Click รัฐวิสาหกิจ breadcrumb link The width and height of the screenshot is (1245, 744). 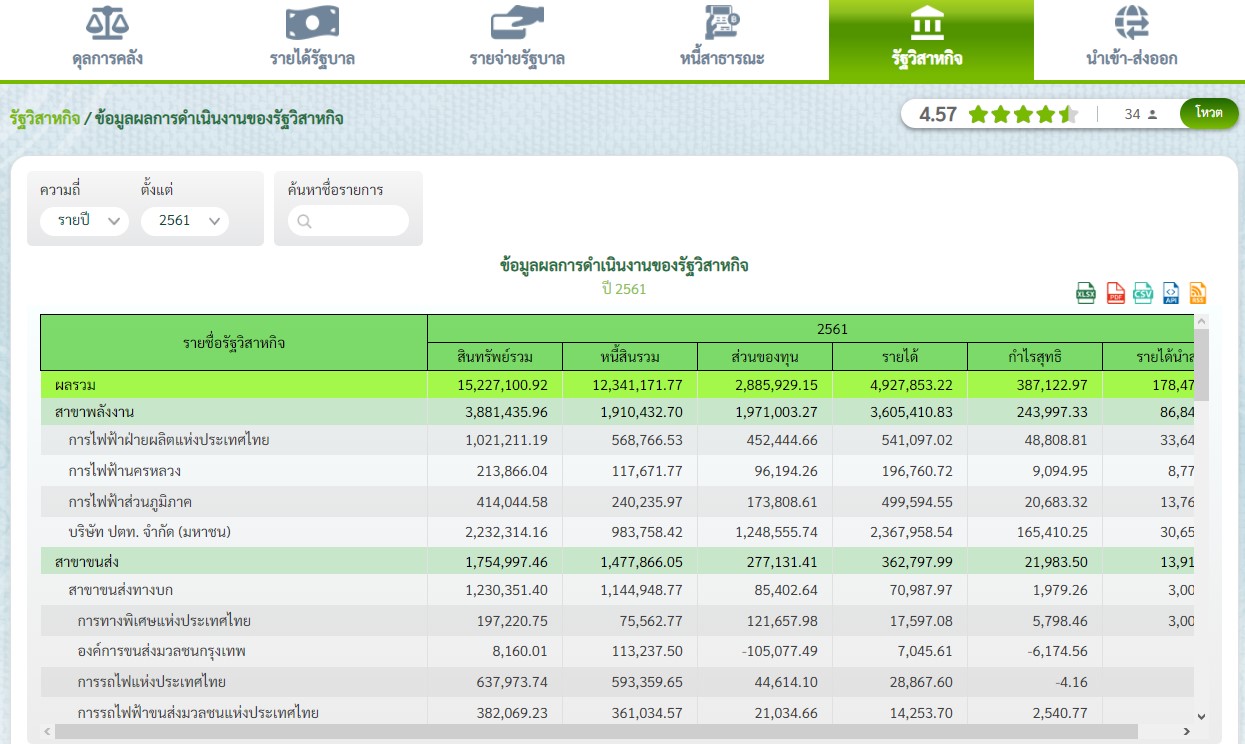click(x=45, y=118)
